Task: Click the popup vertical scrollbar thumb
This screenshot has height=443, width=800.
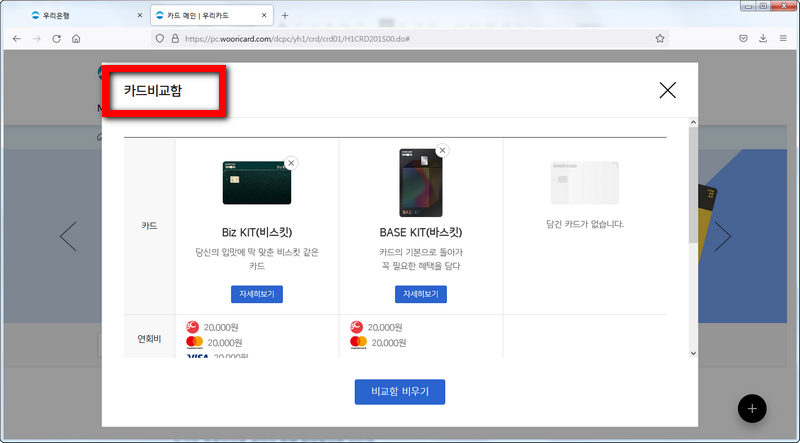Action: point(693,185)
